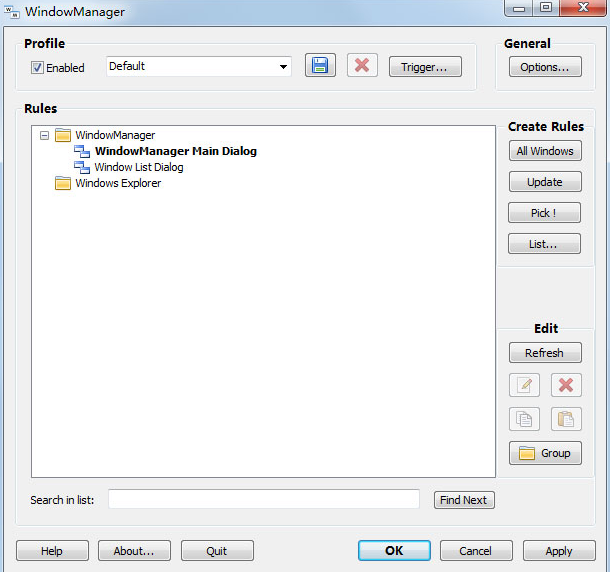
Task: Select the Window List Dialog rule
Action: pyautogui.click(x=139, y=167)
